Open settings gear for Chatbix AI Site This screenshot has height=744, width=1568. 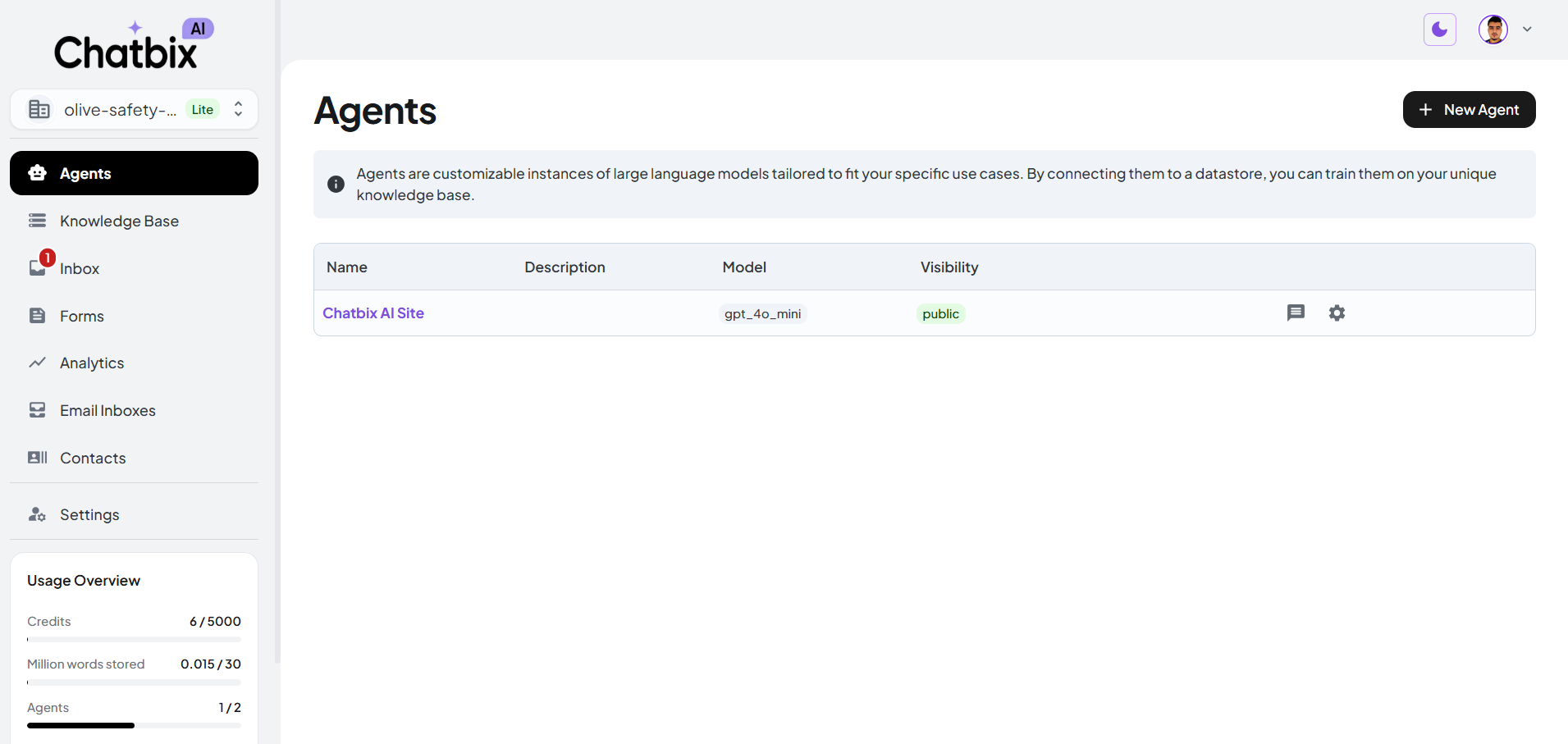pyautogui.click(x=1337, y=313)
